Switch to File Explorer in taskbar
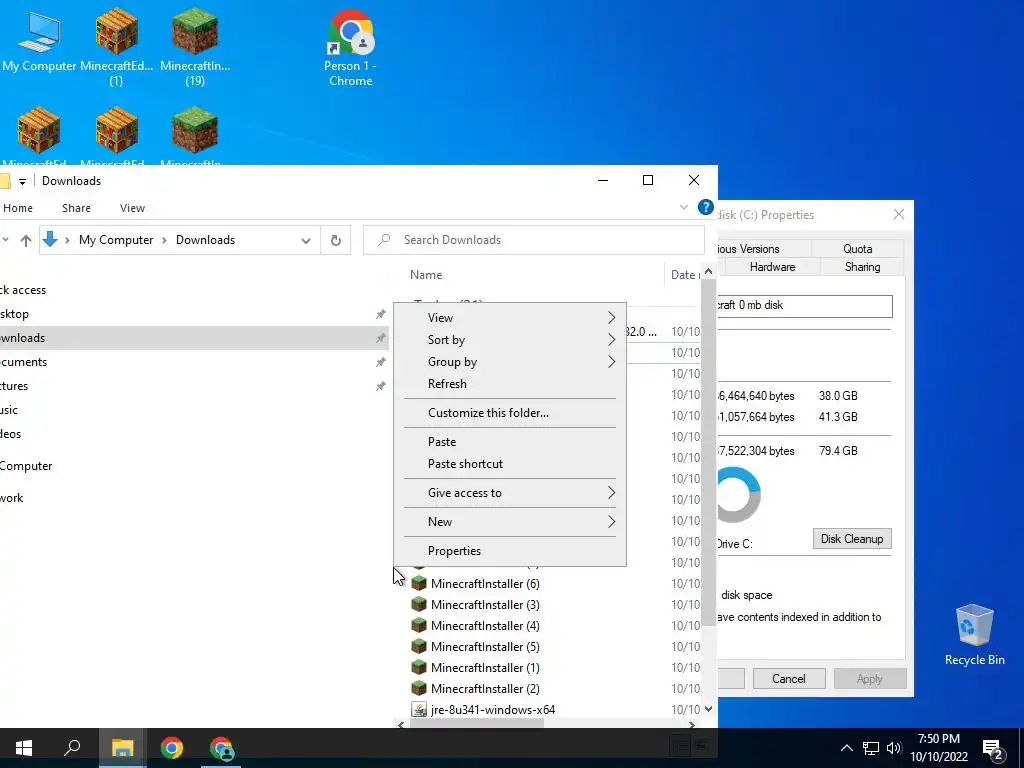 122,748
